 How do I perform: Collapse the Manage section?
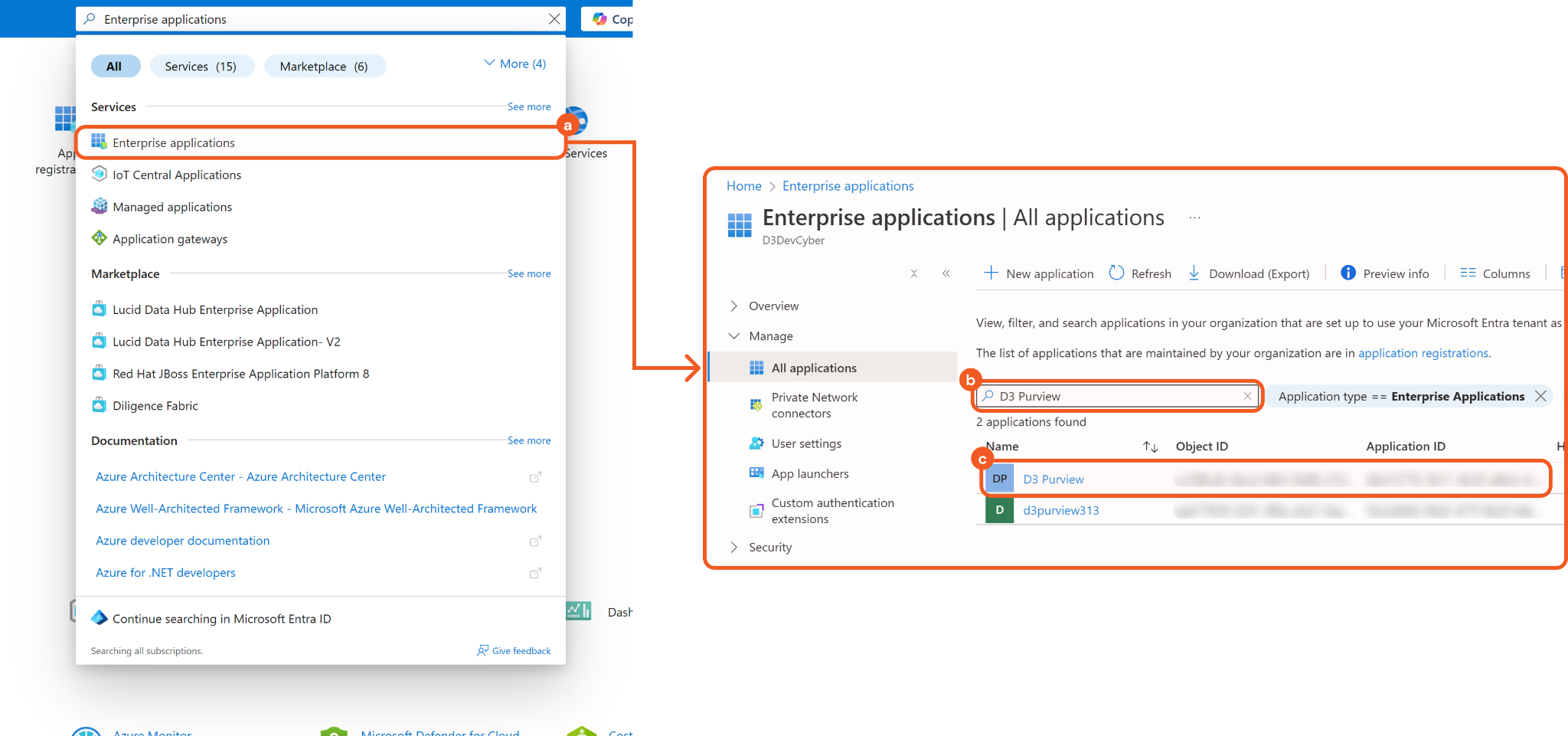point(733,336)
